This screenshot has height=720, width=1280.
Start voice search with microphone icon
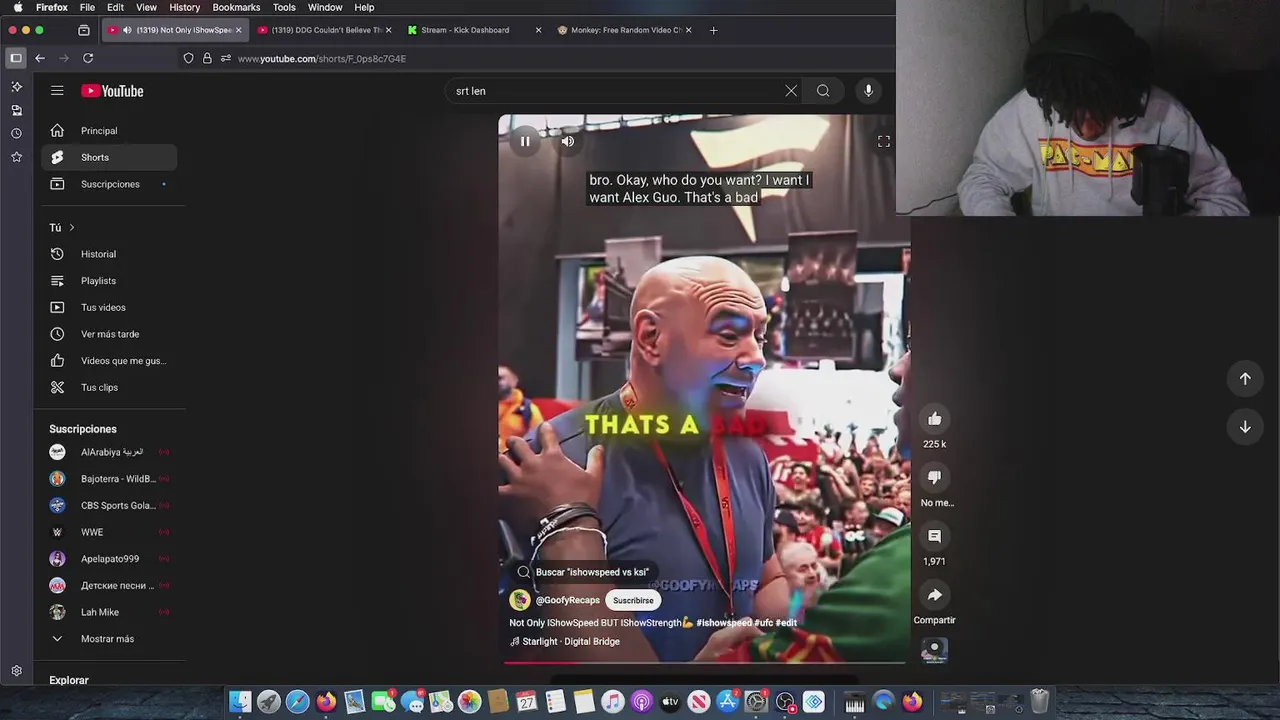[x=868, y=91]
